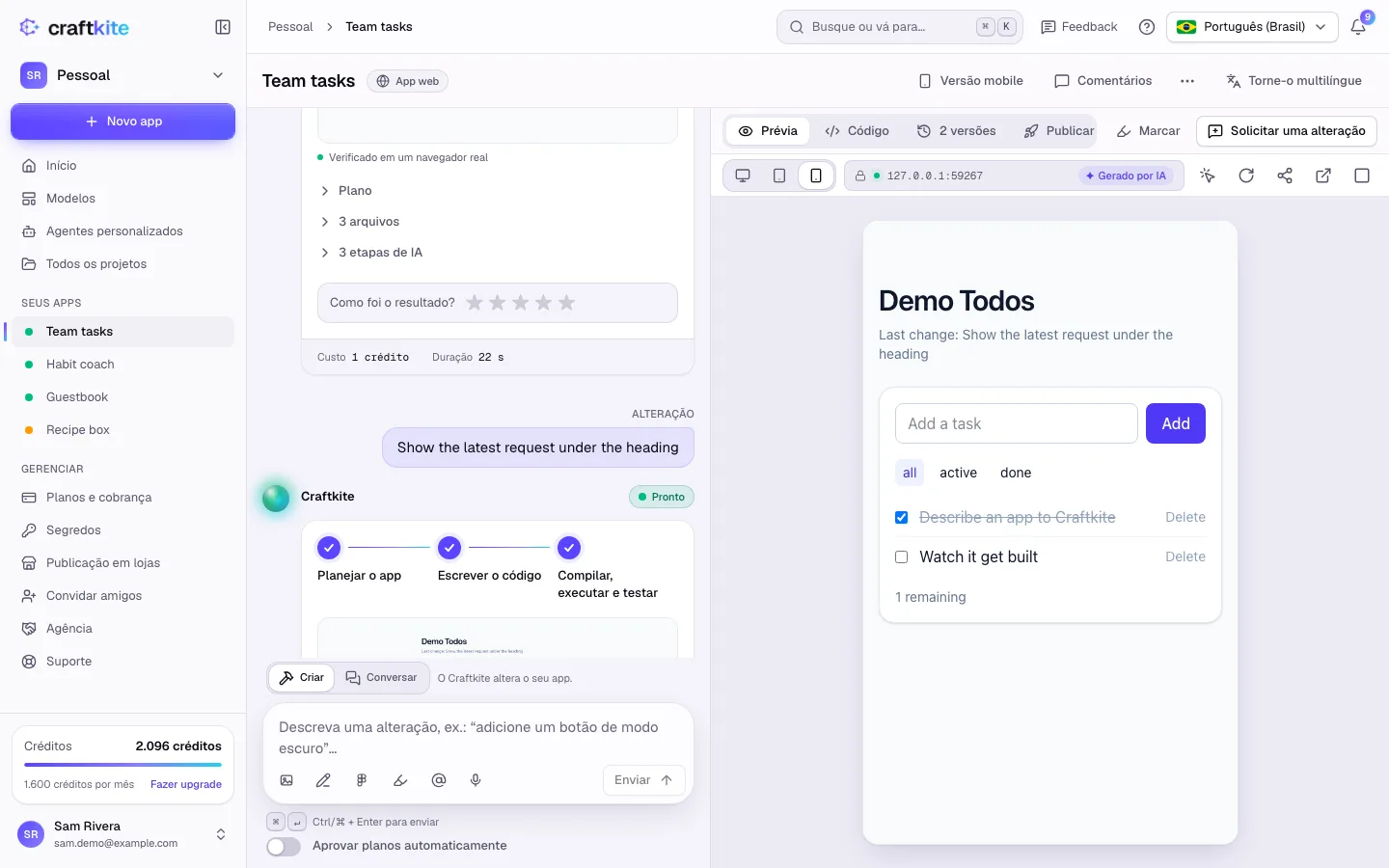Activate the element picker cursor icon
Image resolution: width=1389 pixels, height=868 pixels.
pyautogui.click(x=1208, y=176)
